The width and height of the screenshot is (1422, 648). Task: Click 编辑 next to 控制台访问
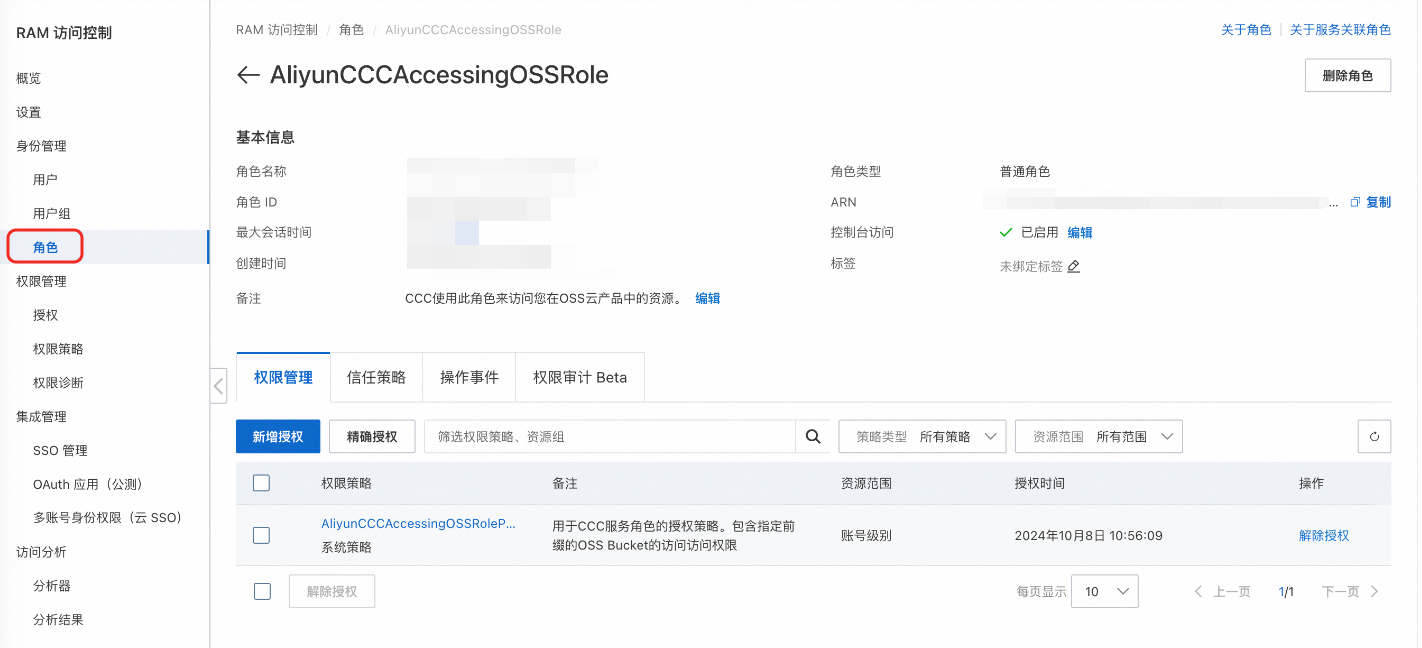1080,233
